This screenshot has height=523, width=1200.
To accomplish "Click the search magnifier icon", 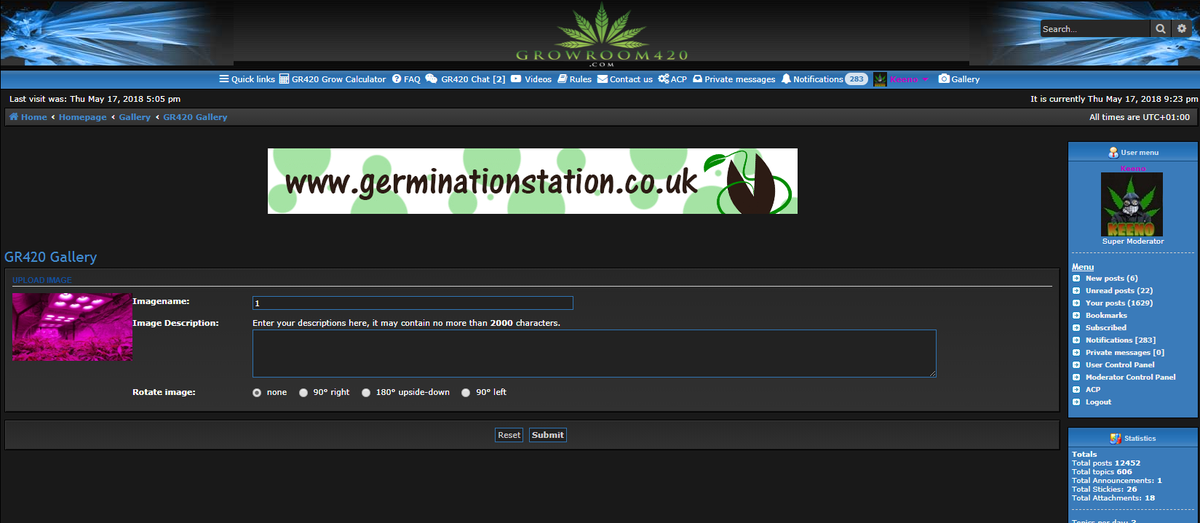I will 1161,30.
